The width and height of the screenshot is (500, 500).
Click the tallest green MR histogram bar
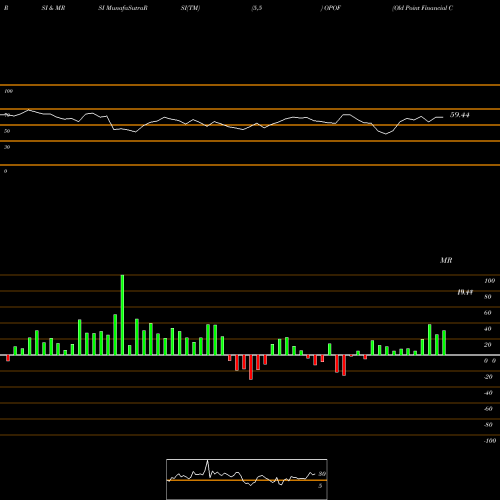122,315
